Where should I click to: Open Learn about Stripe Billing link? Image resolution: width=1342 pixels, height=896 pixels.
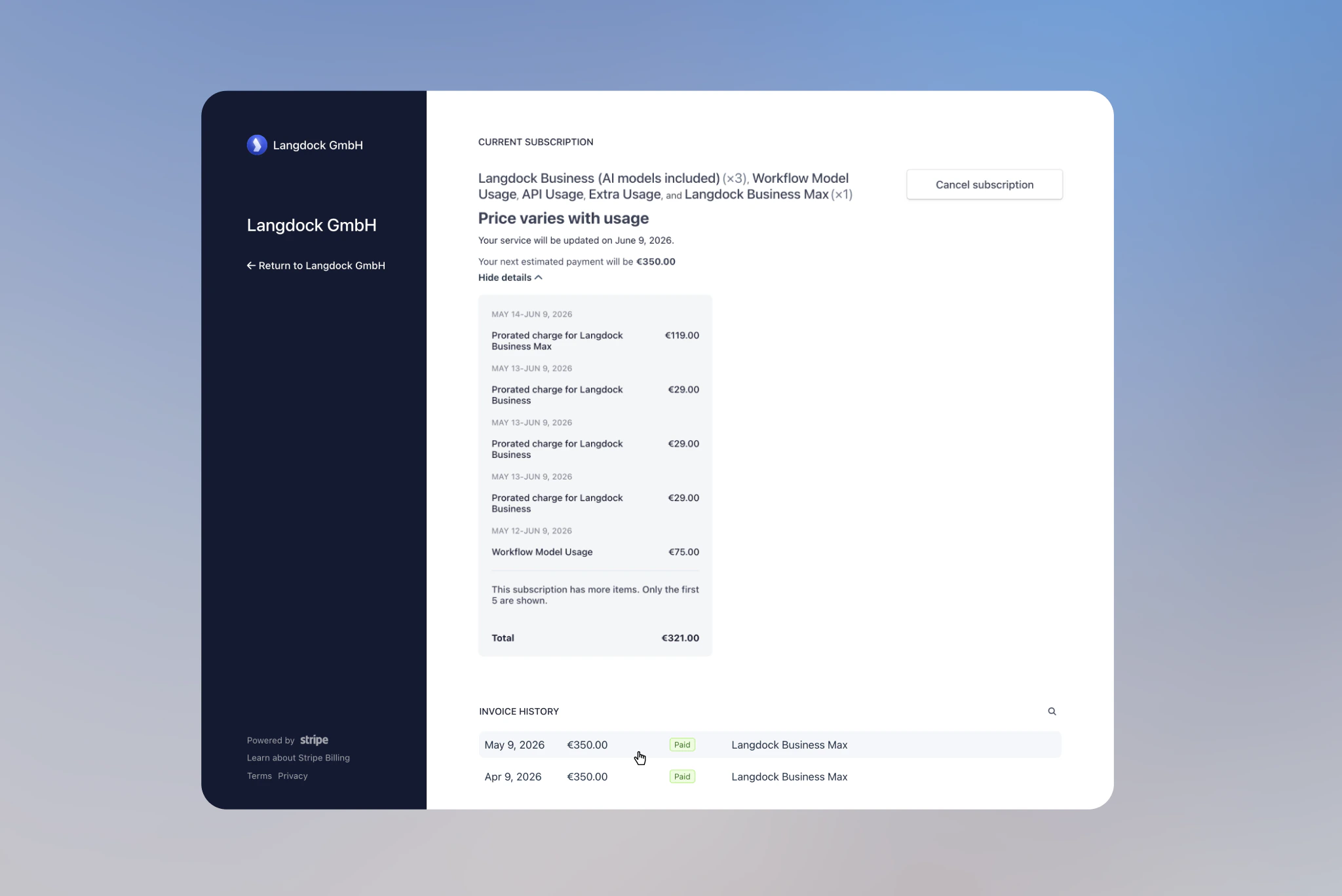[298, 758]
